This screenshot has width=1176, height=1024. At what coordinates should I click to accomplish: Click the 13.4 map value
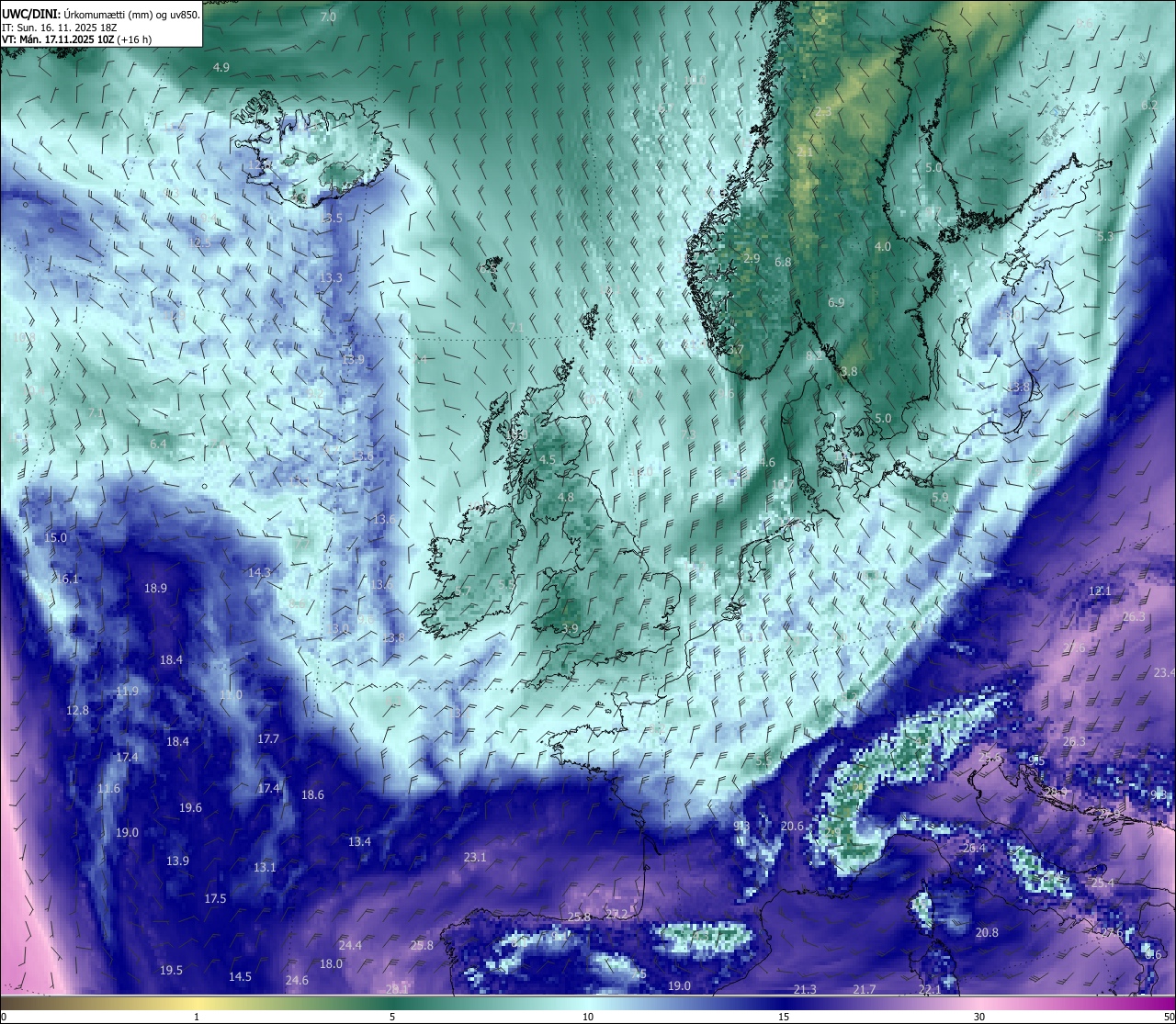click(360, 841)
